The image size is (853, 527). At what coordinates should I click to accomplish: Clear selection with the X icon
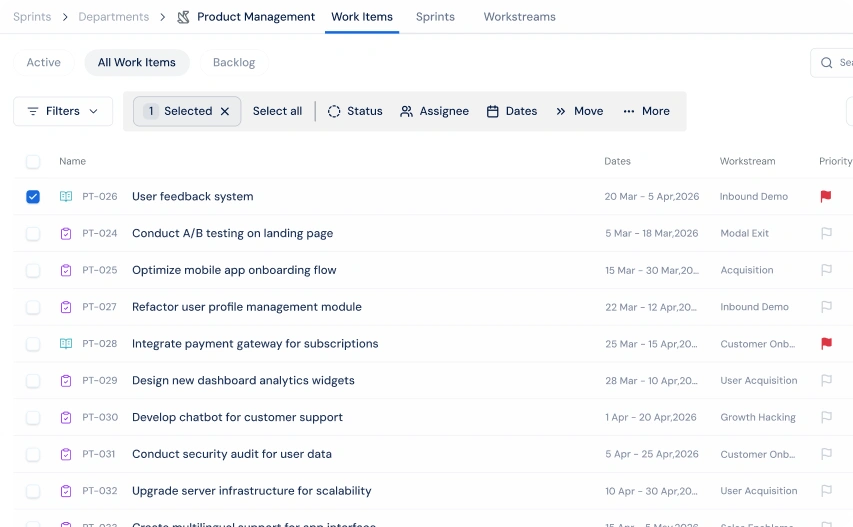(x=225, y=111)
